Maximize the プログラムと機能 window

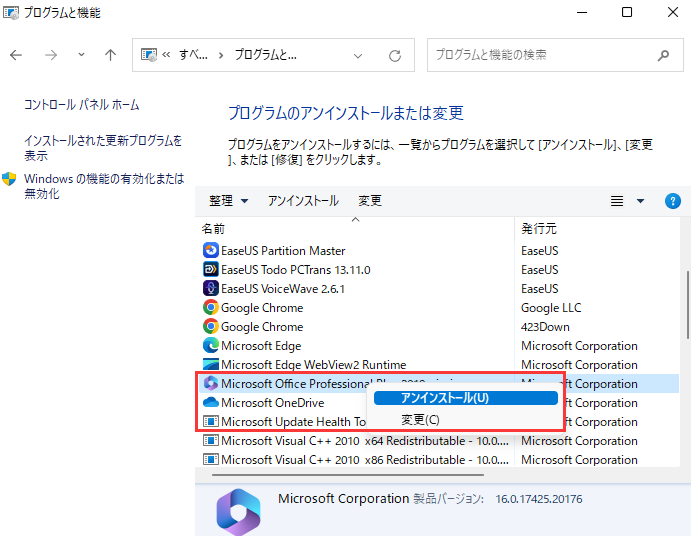(x=627, y=12)
